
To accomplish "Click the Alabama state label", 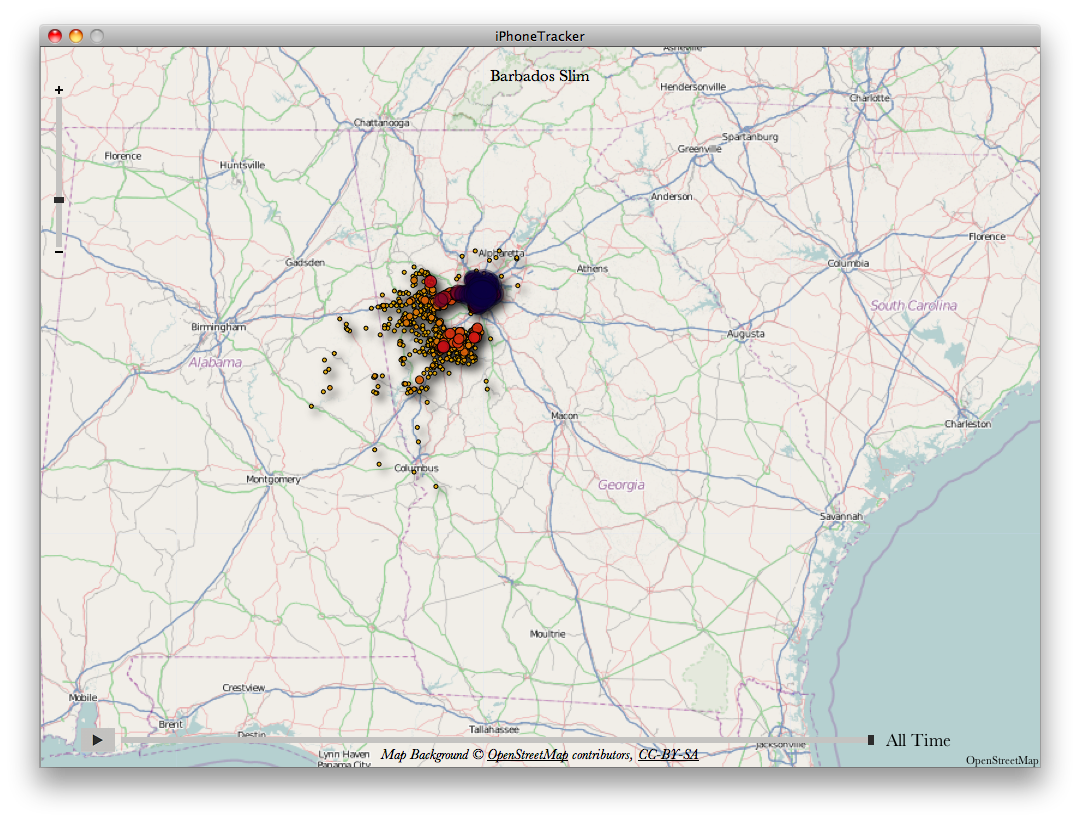I will 216,362.
